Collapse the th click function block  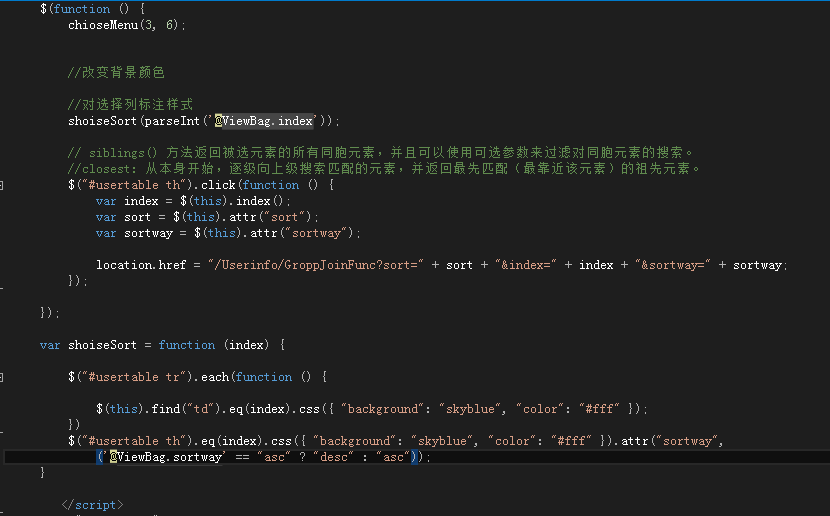pos(3,185)
